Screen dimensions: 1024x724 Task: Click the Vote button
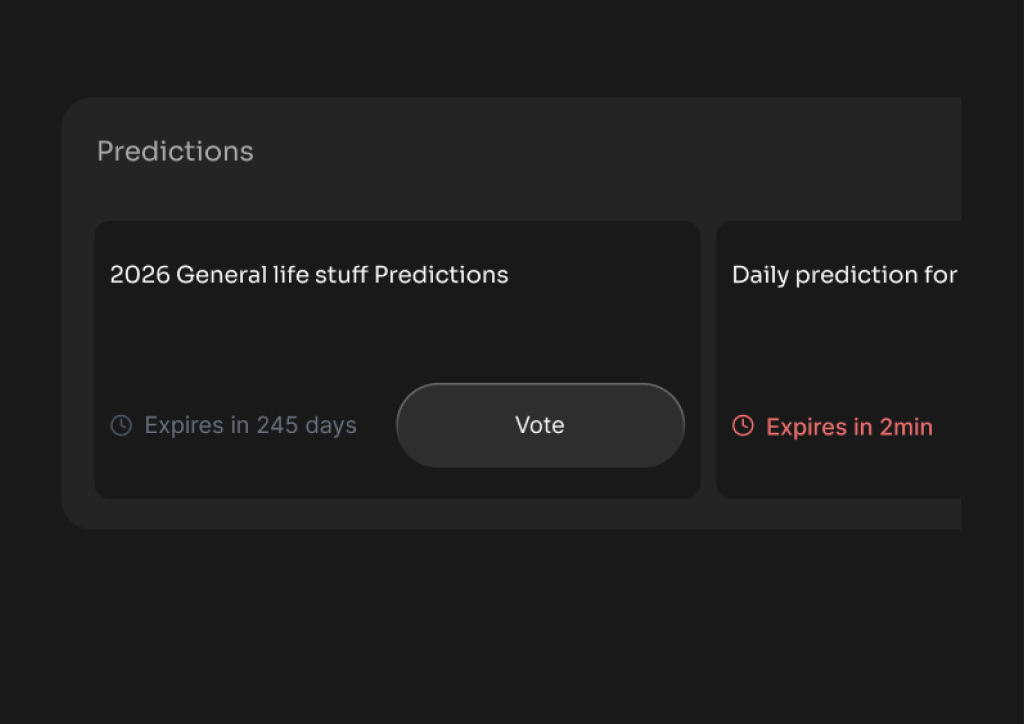540,425
